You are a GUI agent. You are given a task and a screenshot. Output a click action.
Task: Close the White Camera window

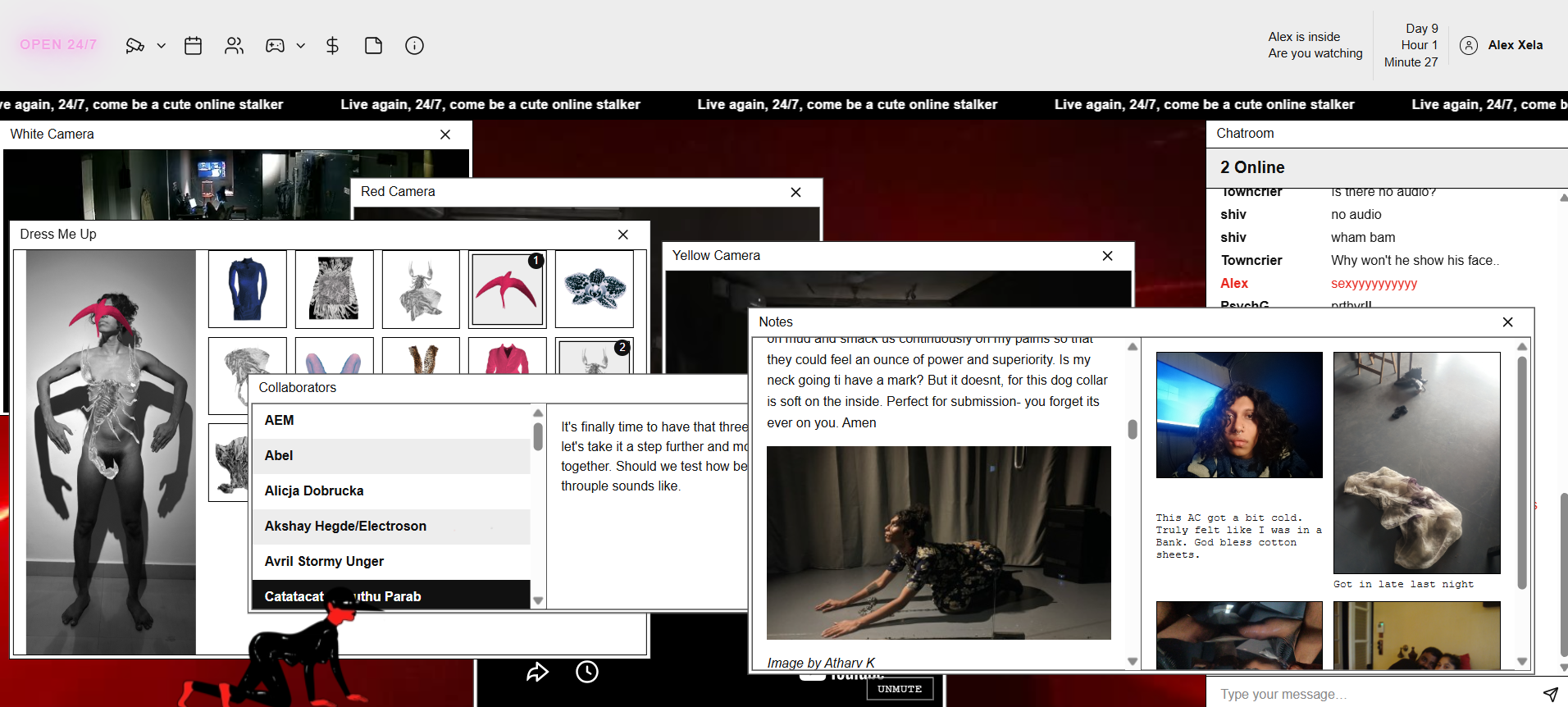(x=445, y=135)
